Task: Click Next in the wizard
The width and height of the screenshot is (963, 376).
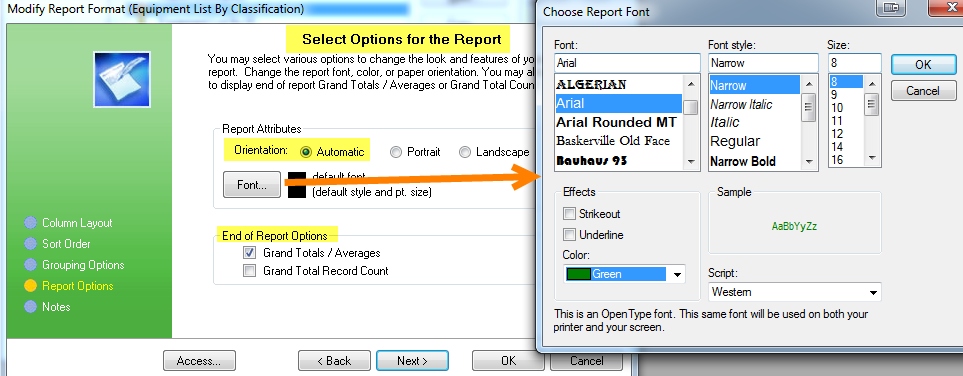Action: [x=412, y=361]
